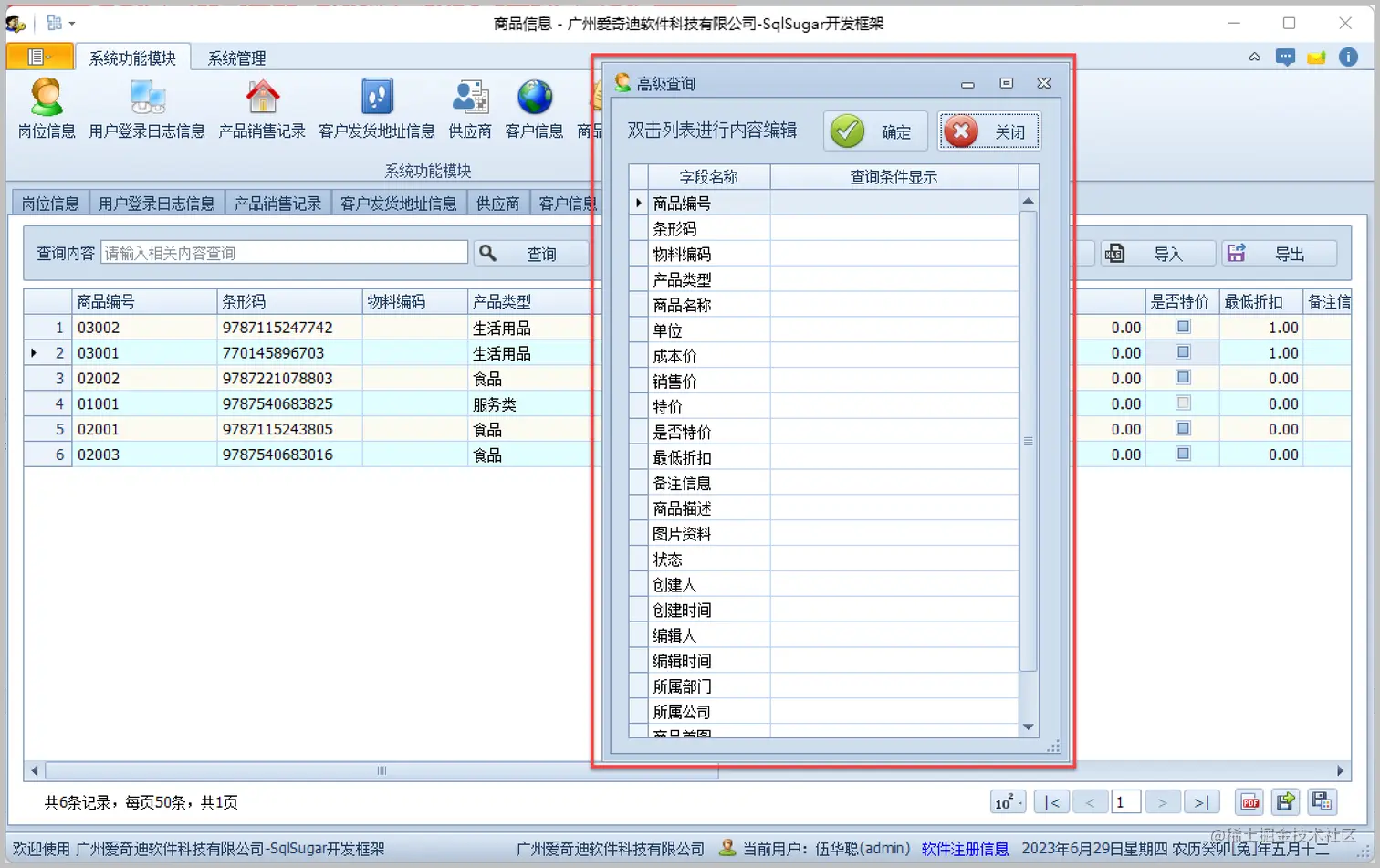Go to the previous page in pager
This screenshot has height=868, width=1380.
[x=1090, y=802]
